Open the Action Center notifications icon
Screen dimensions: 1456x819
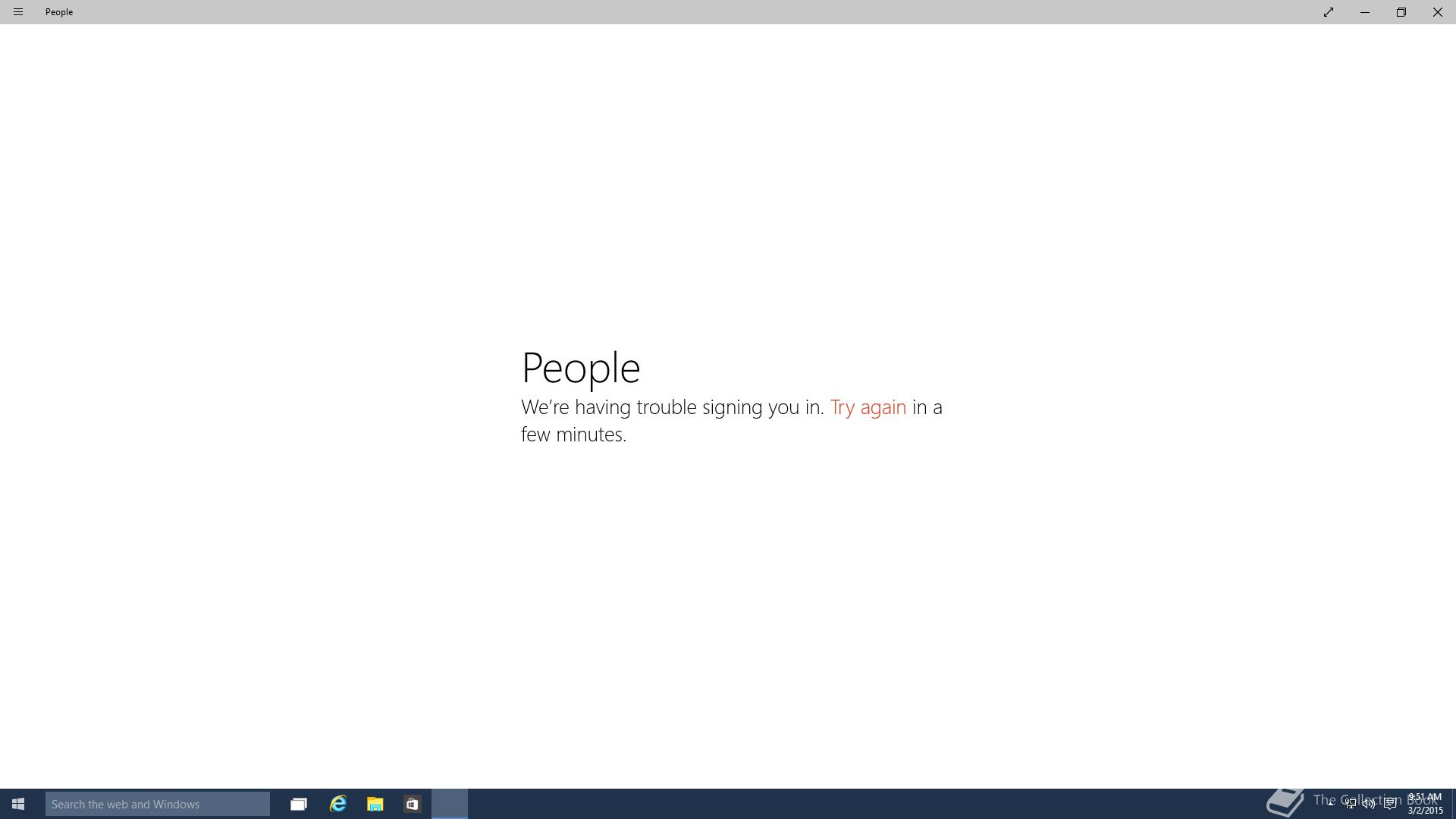point(1390,804)
